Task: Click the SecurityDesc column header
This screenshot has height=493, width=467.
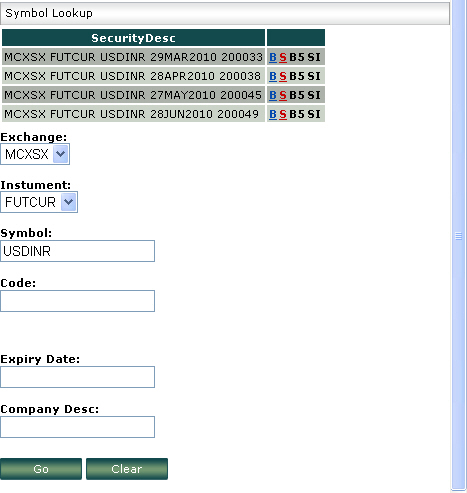Action: point(133,38)
